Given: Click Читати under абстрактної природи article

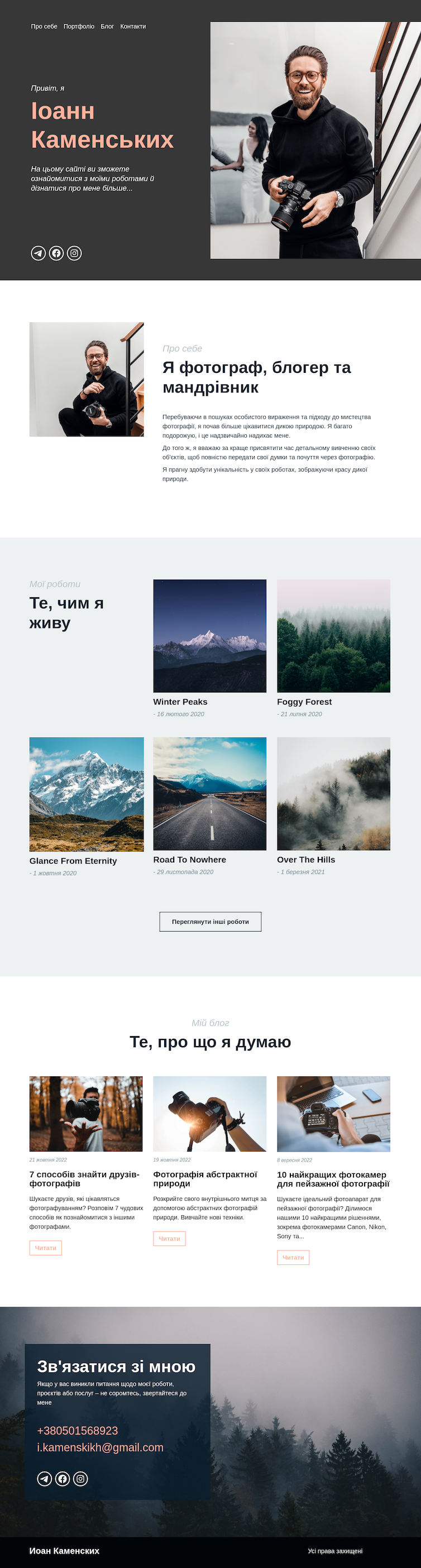Looking at the screenshot, I should tap(169, 1238).
